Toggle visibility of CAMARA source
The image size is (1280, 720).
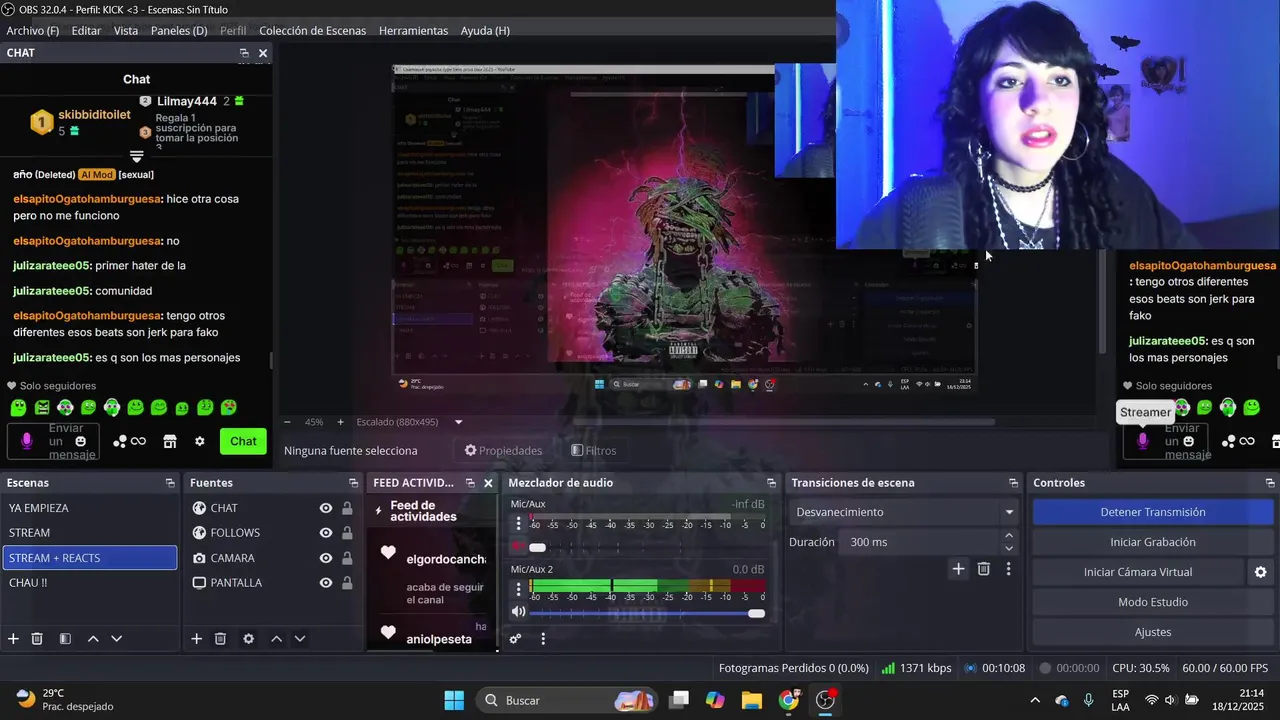326,558
